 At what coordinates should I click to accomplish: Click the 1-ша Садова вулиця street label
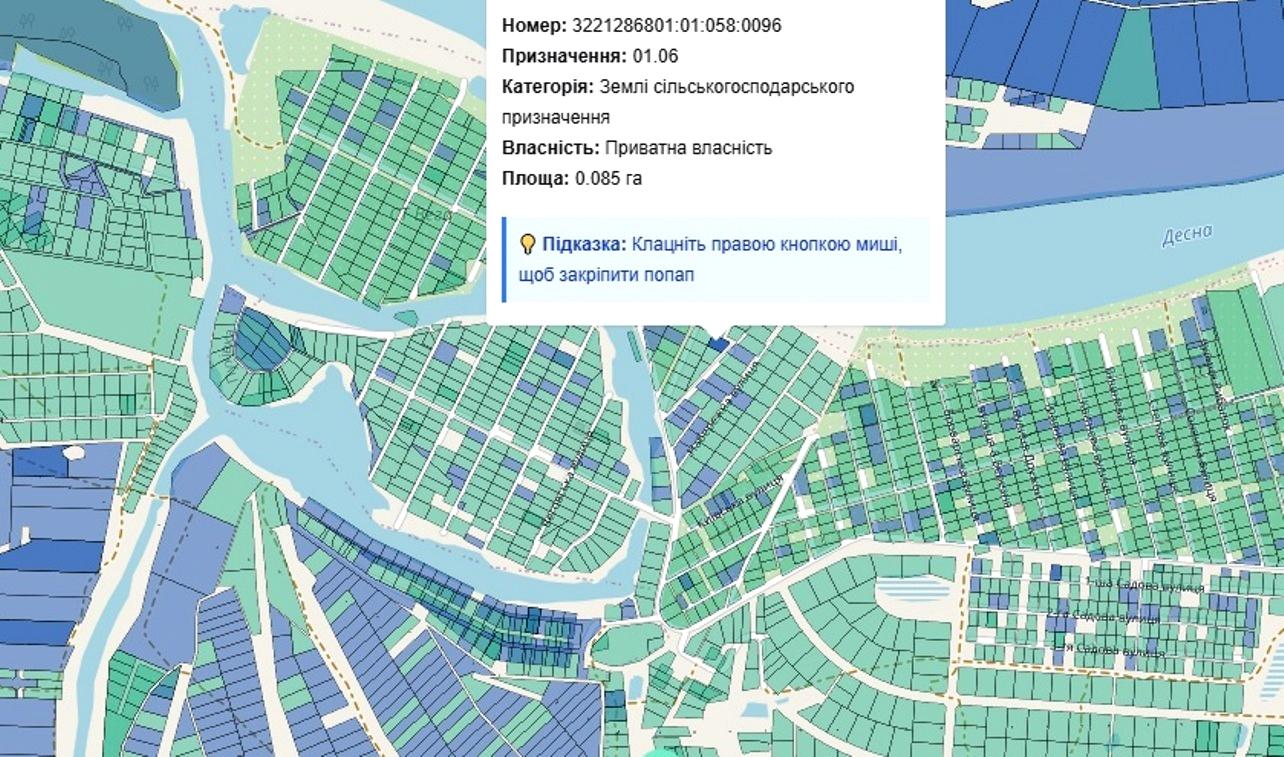coord(1144,586)
